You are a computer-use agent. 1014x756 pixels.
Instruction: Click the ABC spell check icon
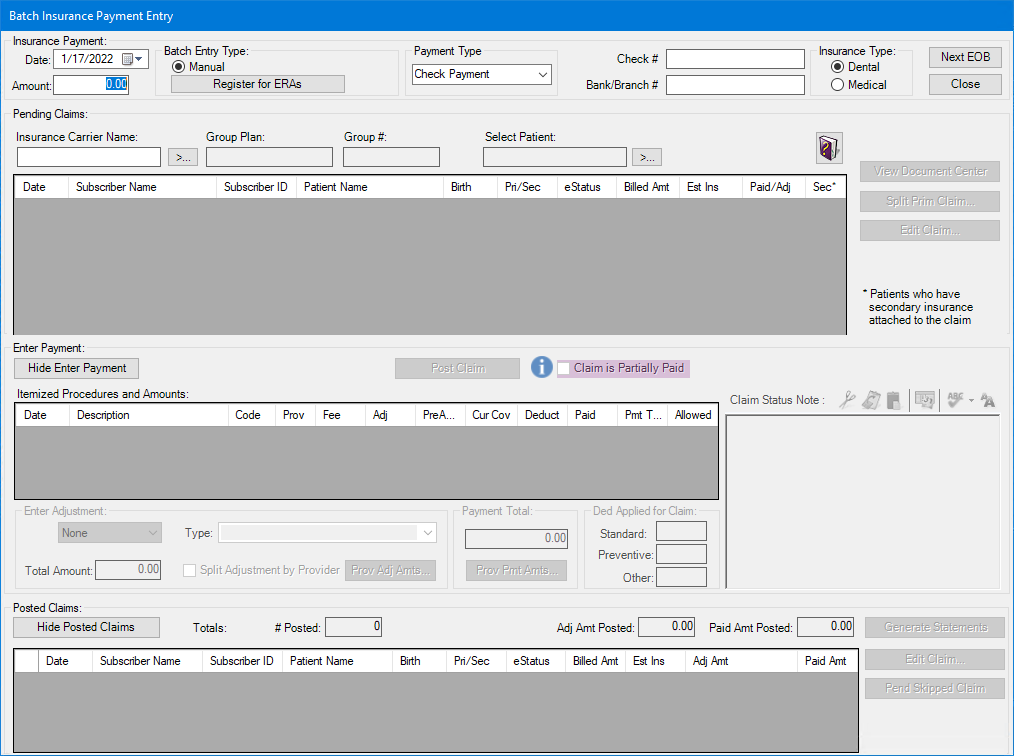click(x=954, y=400)
